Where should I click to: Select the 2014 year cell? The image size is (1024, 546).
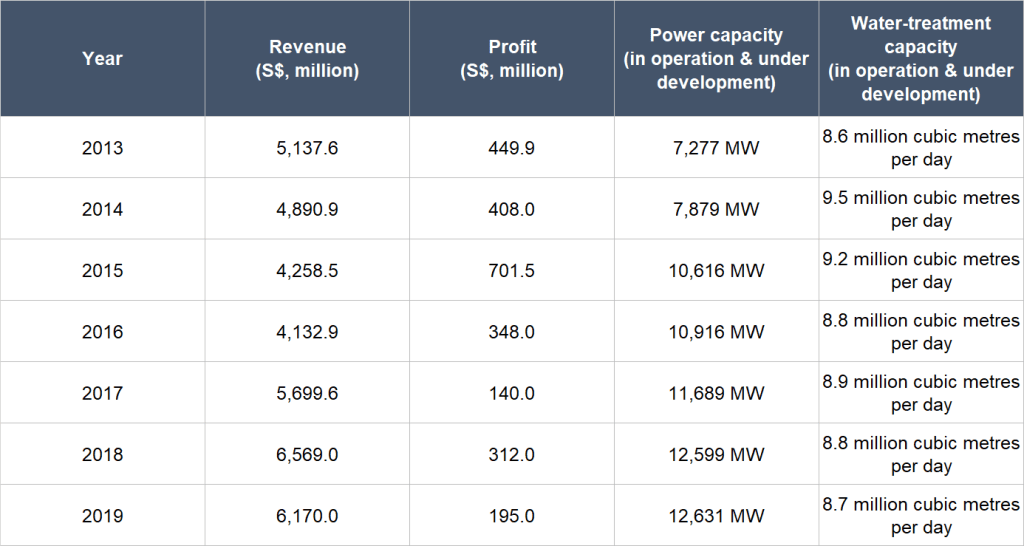(x=102, y=210)
